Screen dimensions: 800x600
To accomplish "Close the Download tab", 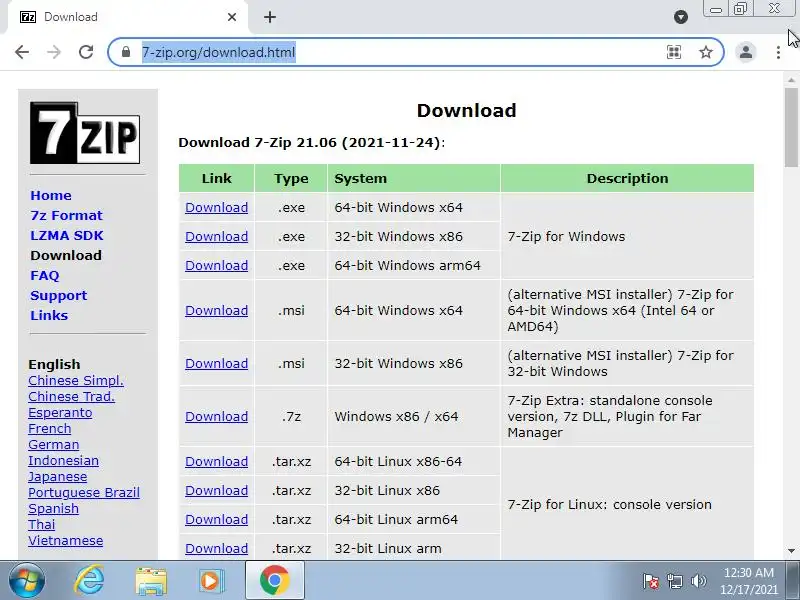I will pos(232,17).
